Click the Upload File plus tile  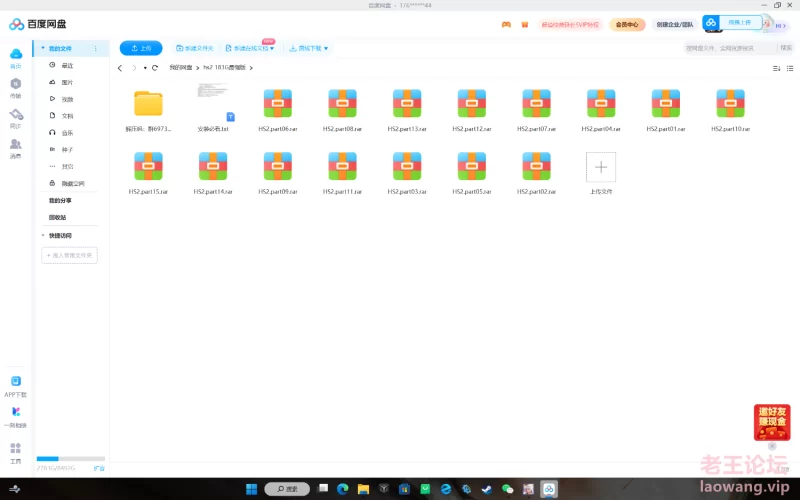point(601,167)
